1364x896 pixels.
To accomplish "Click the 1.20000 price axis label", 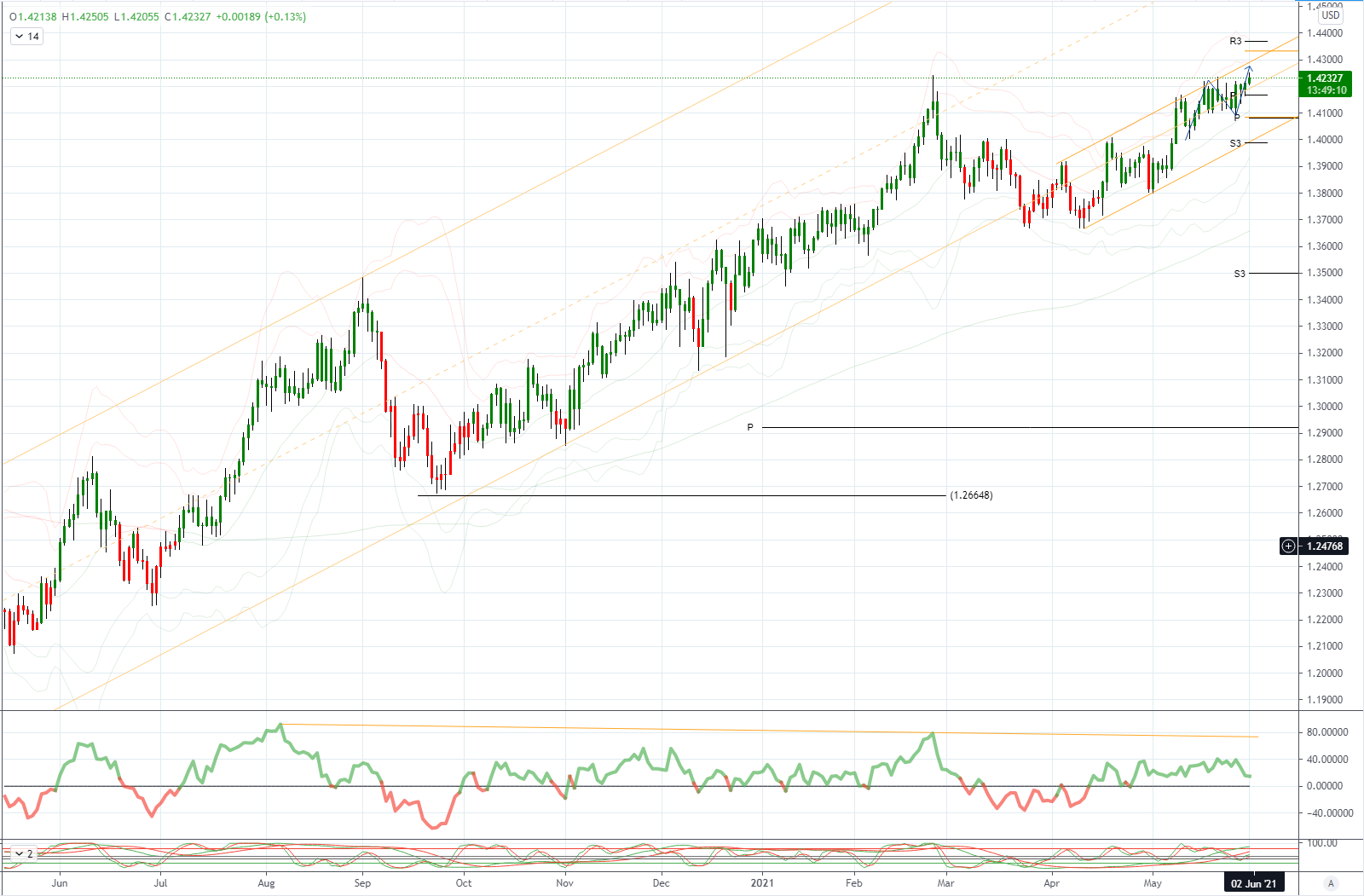I will (x=1325, y=673).
